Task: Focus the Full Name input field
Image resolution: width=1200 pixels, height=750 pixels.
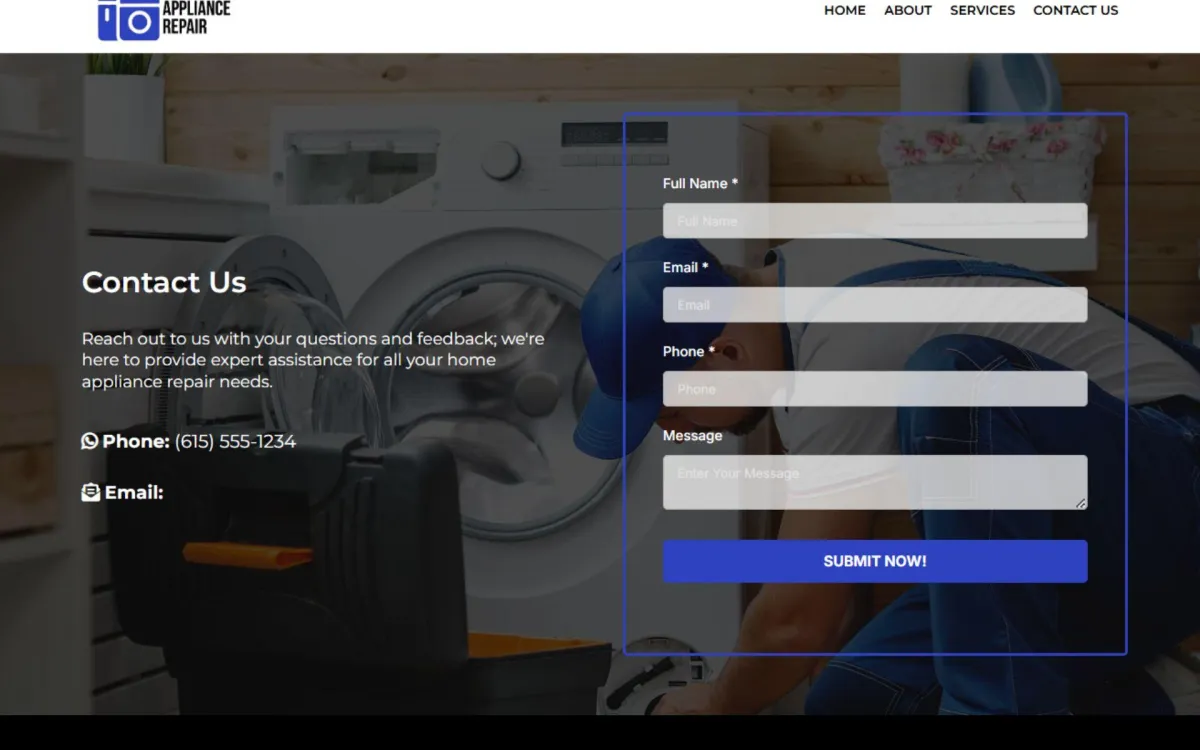Action: pos(875,221)
